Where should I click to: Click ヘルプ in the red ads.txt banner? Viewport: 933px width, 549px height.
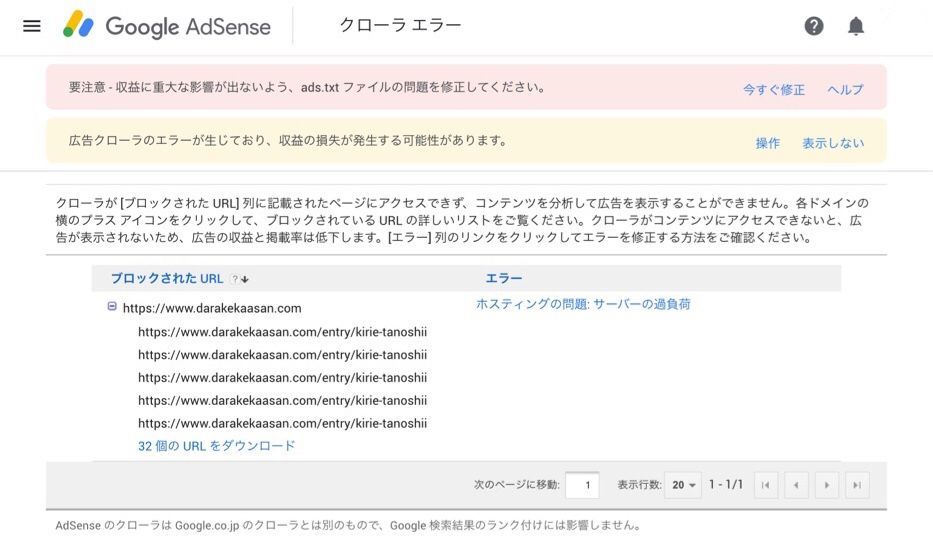click(x=845, y=89)
